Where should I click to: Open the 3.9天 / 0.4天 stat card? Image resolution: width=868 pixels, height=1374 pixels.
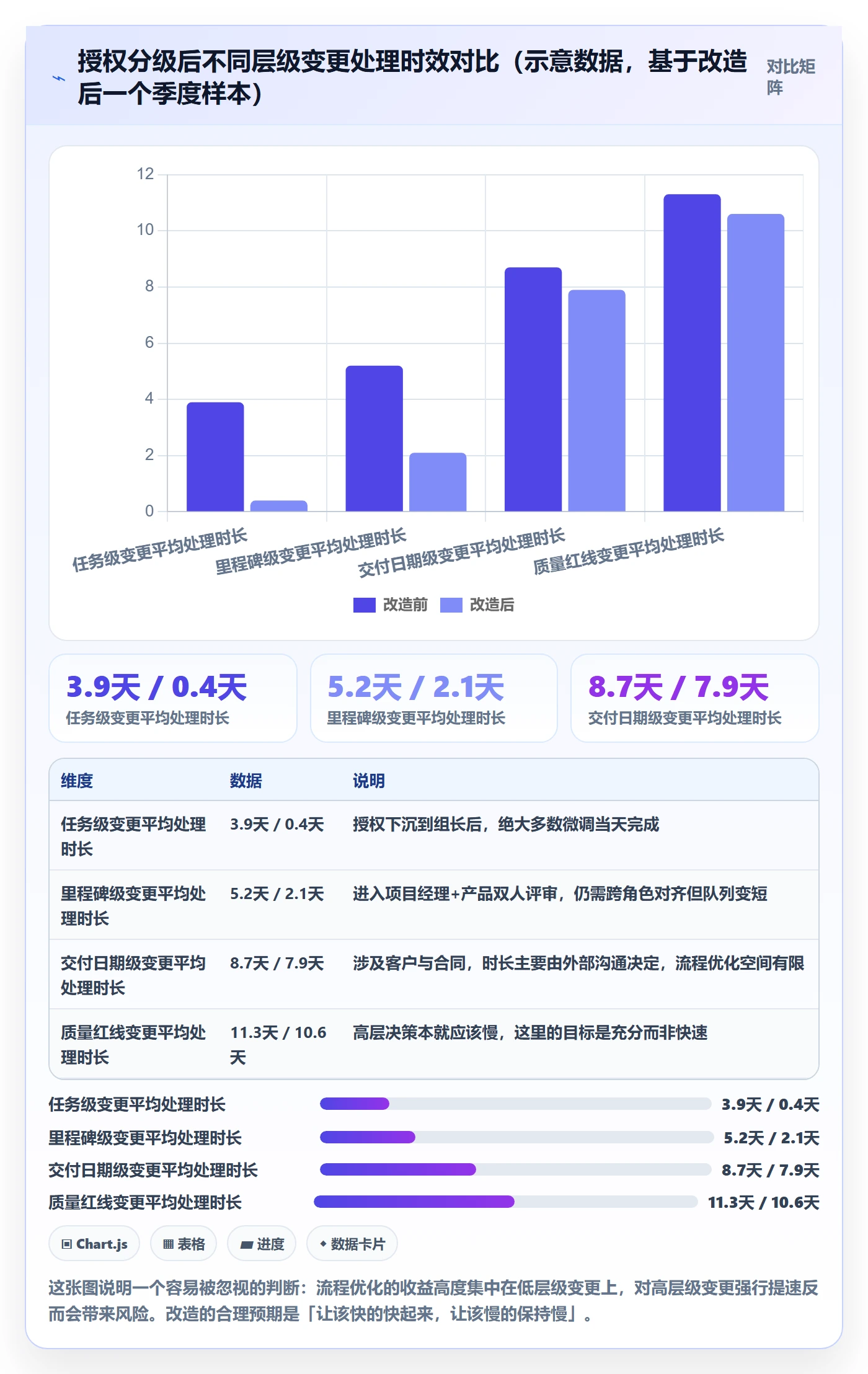pos(173,698)
